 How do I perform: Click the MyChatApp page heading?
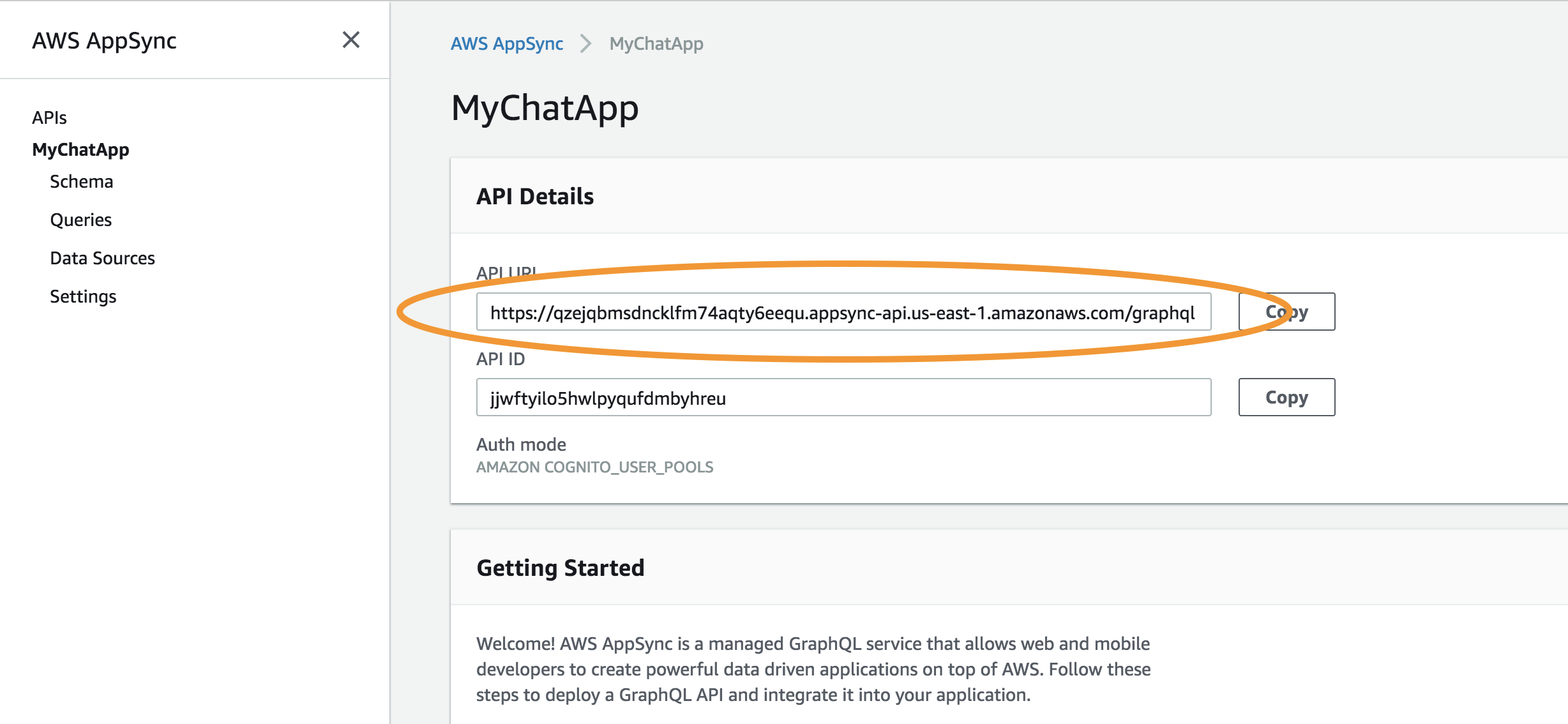(545, 107)
